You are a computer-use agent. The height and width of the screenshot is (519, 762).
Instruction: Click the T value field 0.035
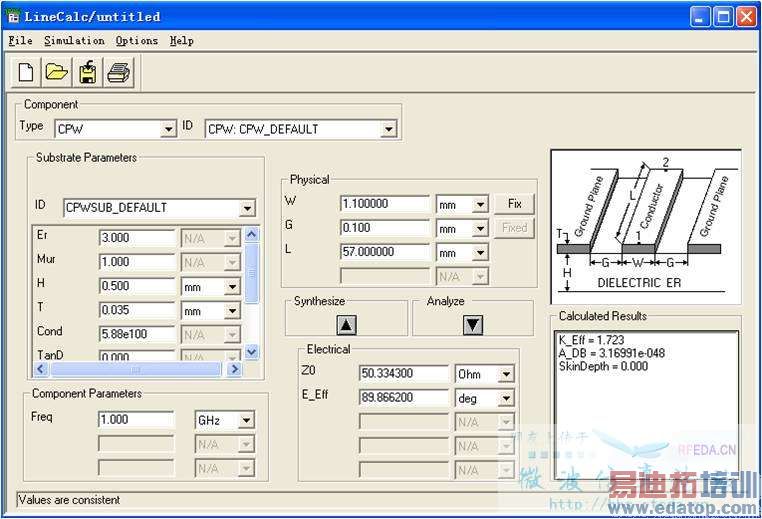[137, 310]
